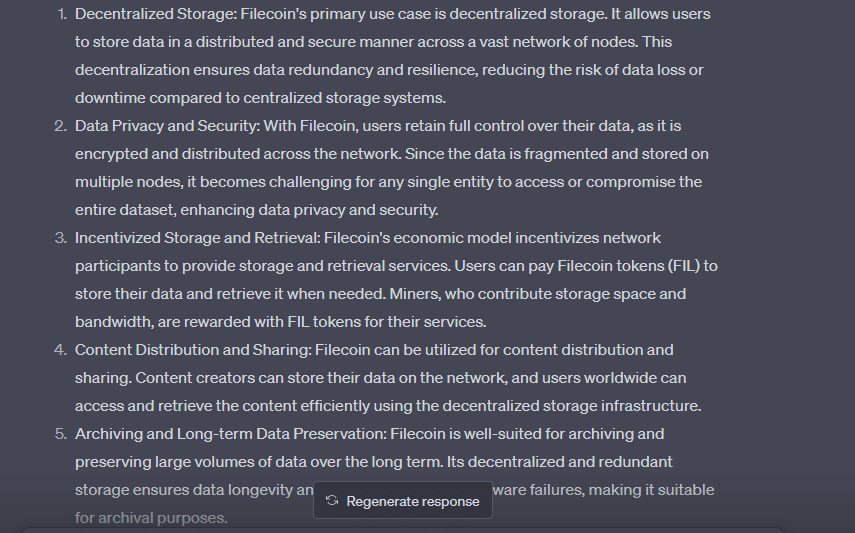Click 'preserving large volumes of data' line

point(374,462)
